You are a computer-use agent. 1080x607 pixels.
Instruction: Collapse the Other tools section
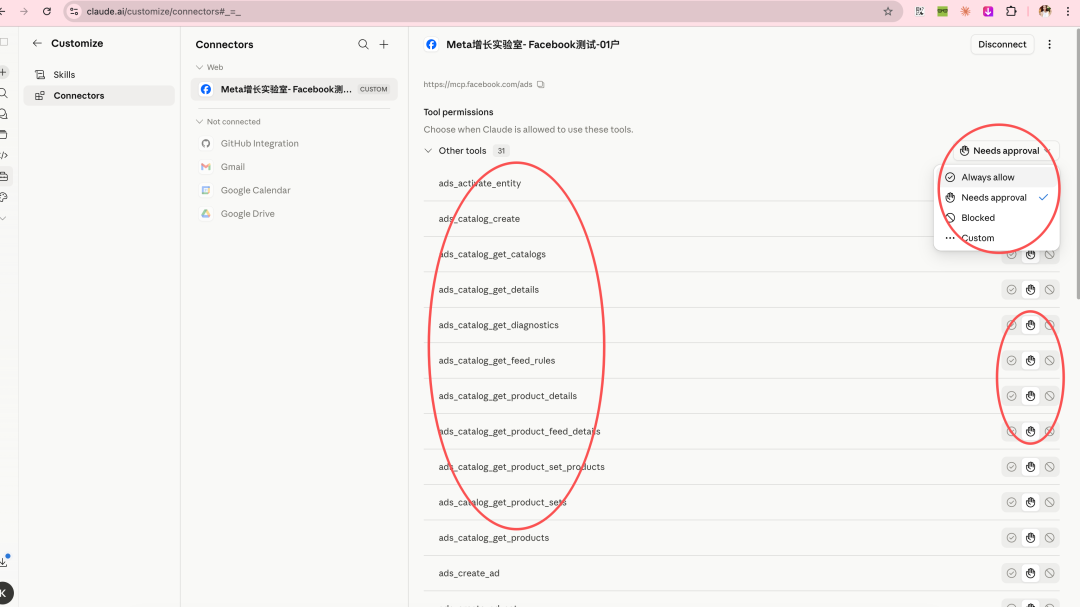click(428, 151)
